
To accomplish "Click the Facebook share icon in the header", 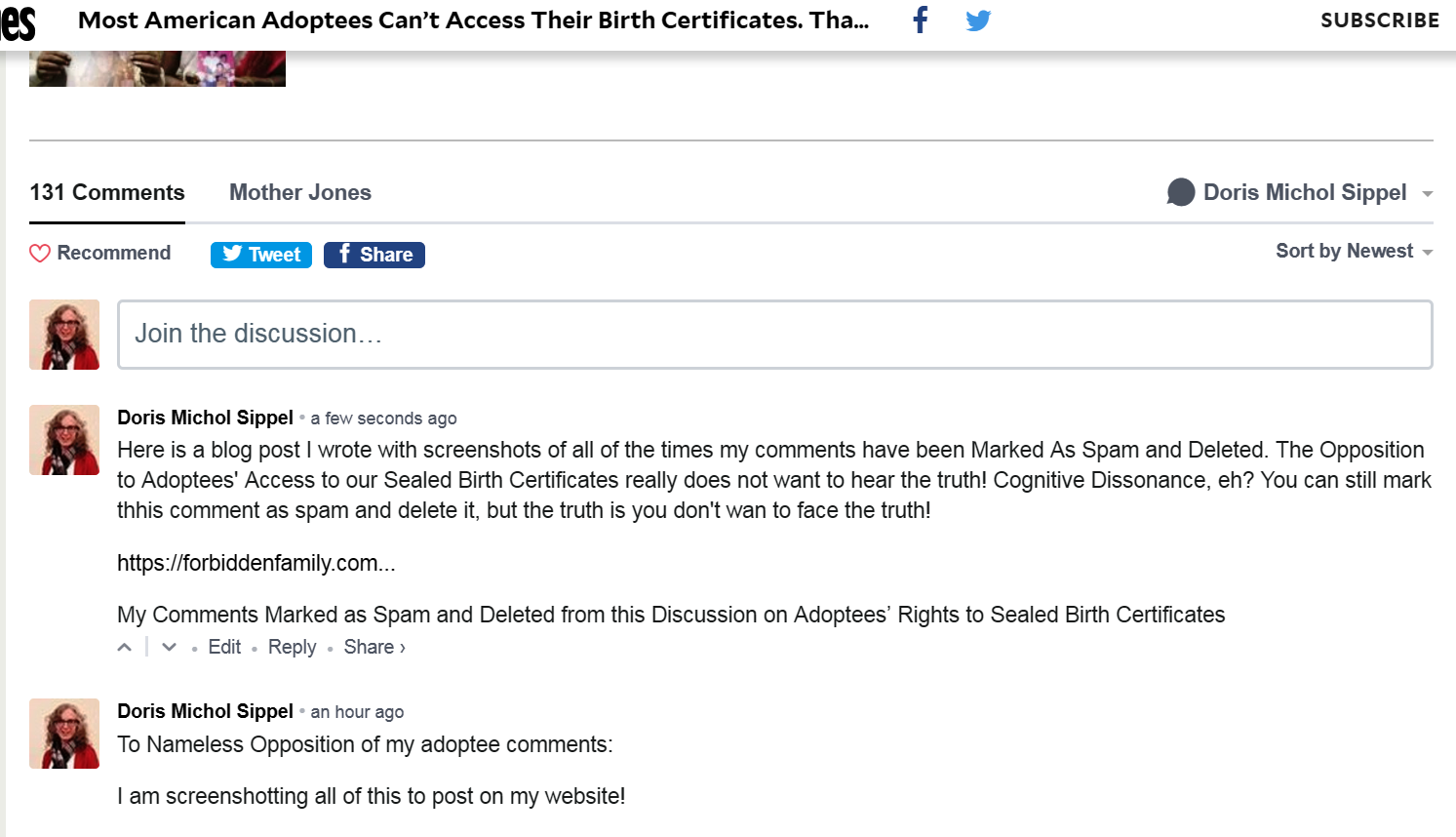I will coord(920,20).
